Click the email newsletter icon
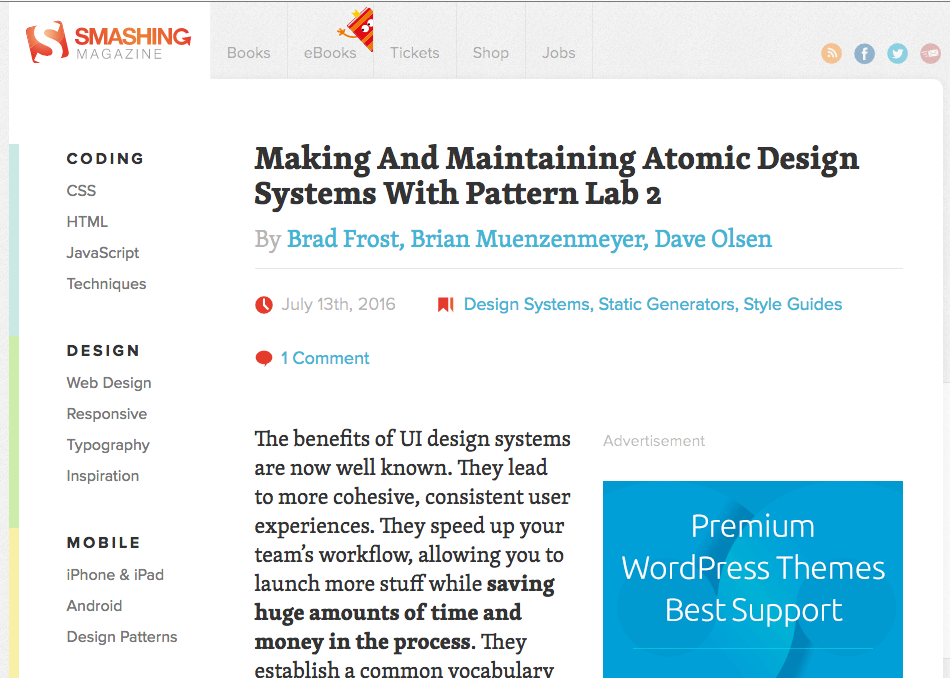950x678 pixels. tap(930, 53)
